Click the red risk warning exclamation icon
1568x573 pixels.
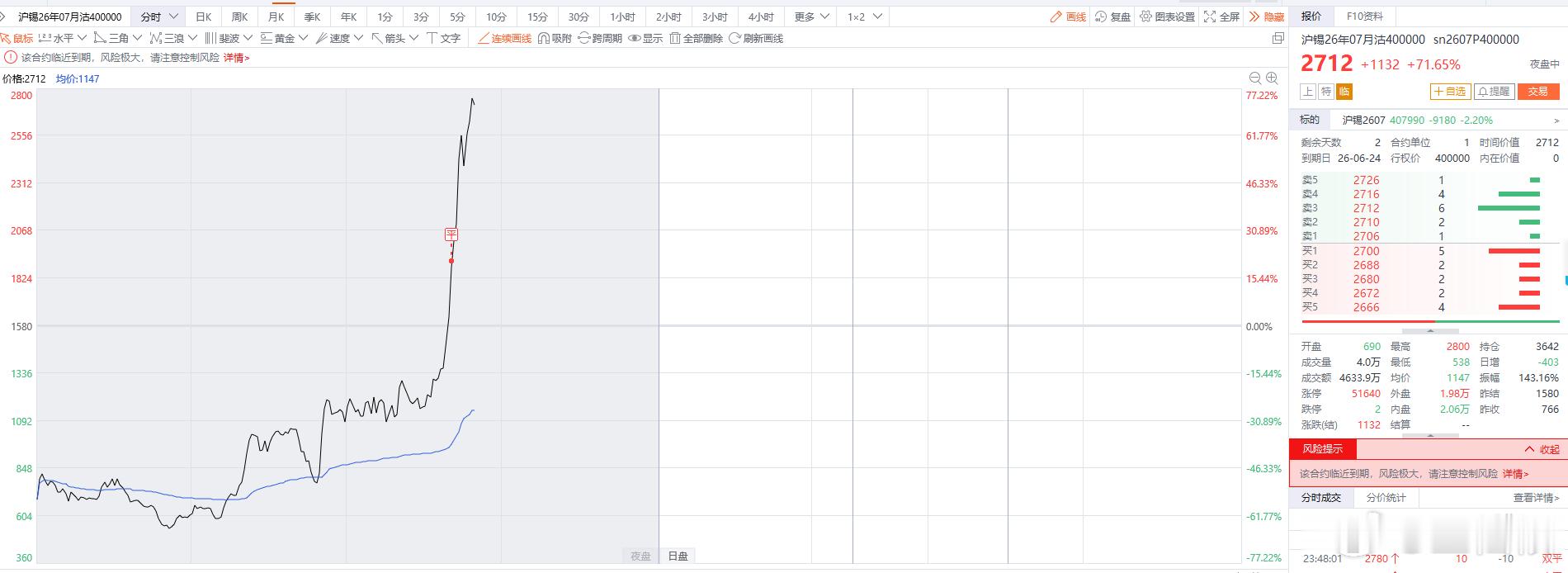click(x=10, y=58)
